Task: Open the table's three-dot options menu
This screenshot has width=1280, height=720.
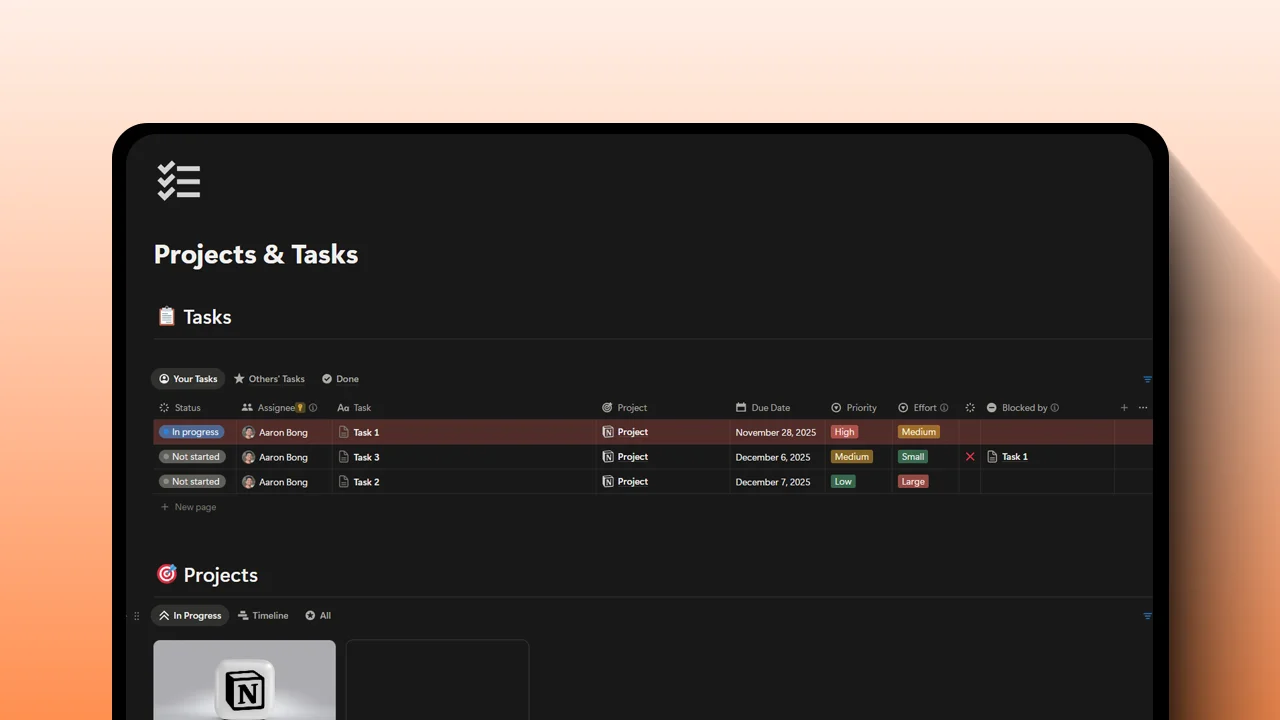Action: click(x=1143, y=408)
